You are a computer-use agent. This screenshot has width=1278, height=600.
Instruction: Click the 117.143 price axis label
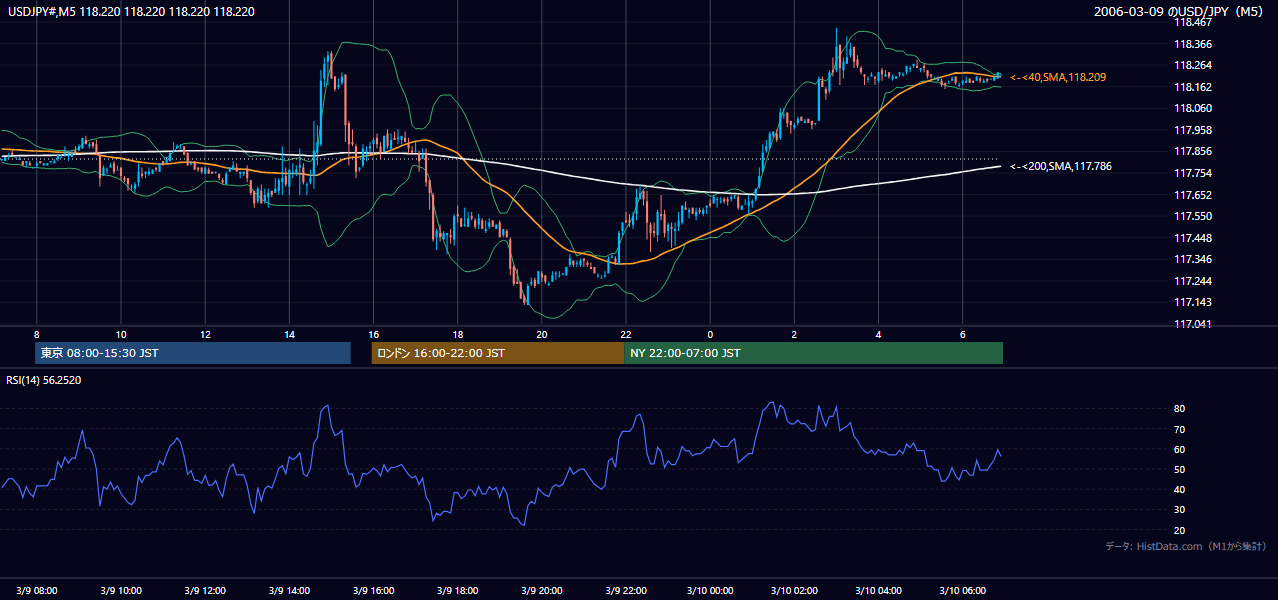pos(1192,302)
